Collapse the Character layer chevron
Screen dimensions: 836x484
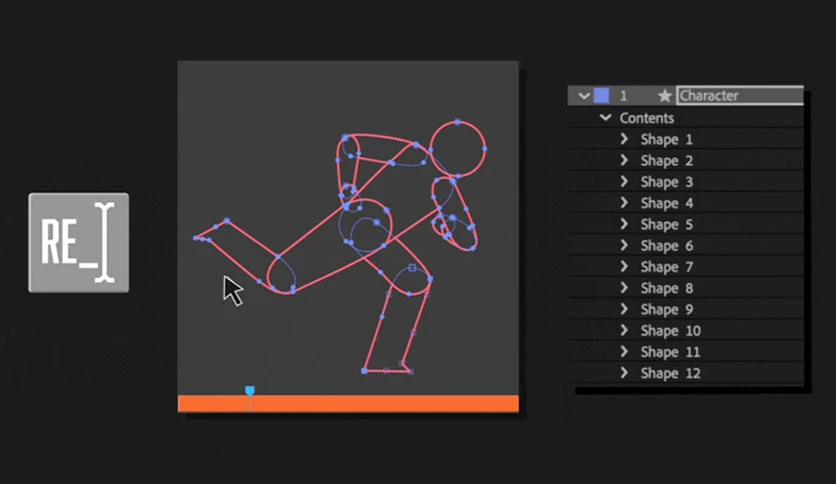(584, 96)
